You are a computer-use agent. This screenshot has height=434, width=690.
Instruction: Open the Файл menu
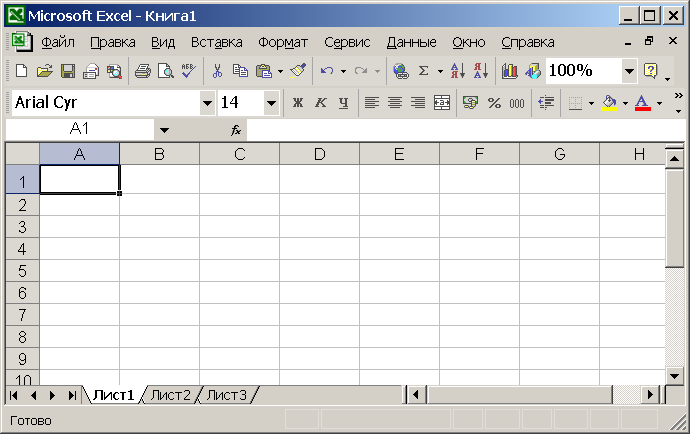58,42
